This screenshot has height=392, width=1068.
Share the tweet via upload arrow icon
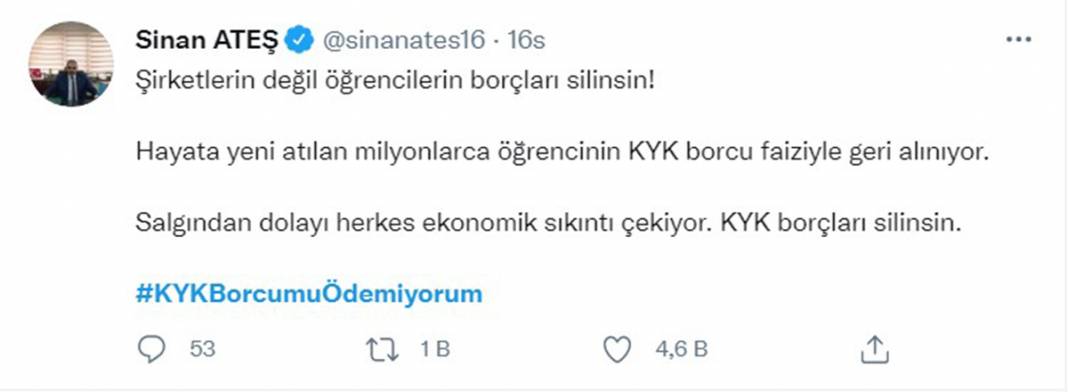pos(875,349)
